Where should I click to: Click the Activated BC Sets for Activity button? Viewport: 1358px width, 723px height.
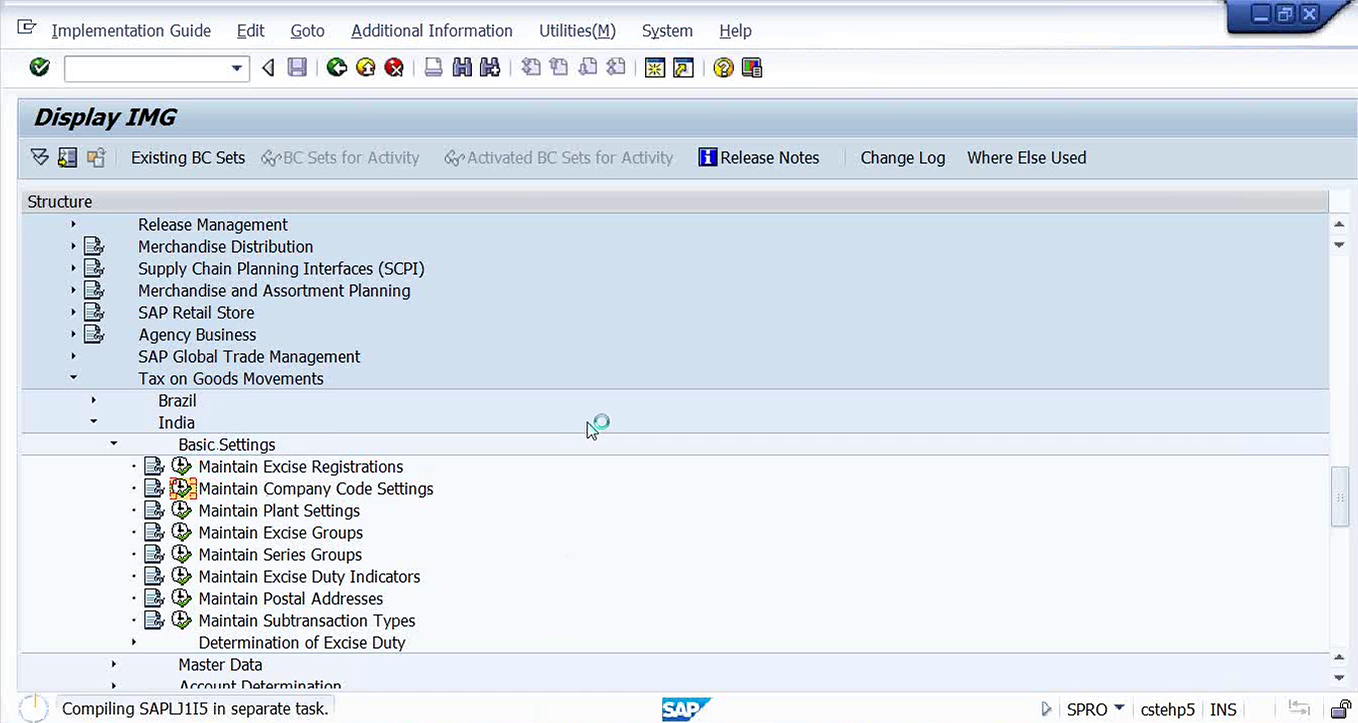tap(559, 157)
